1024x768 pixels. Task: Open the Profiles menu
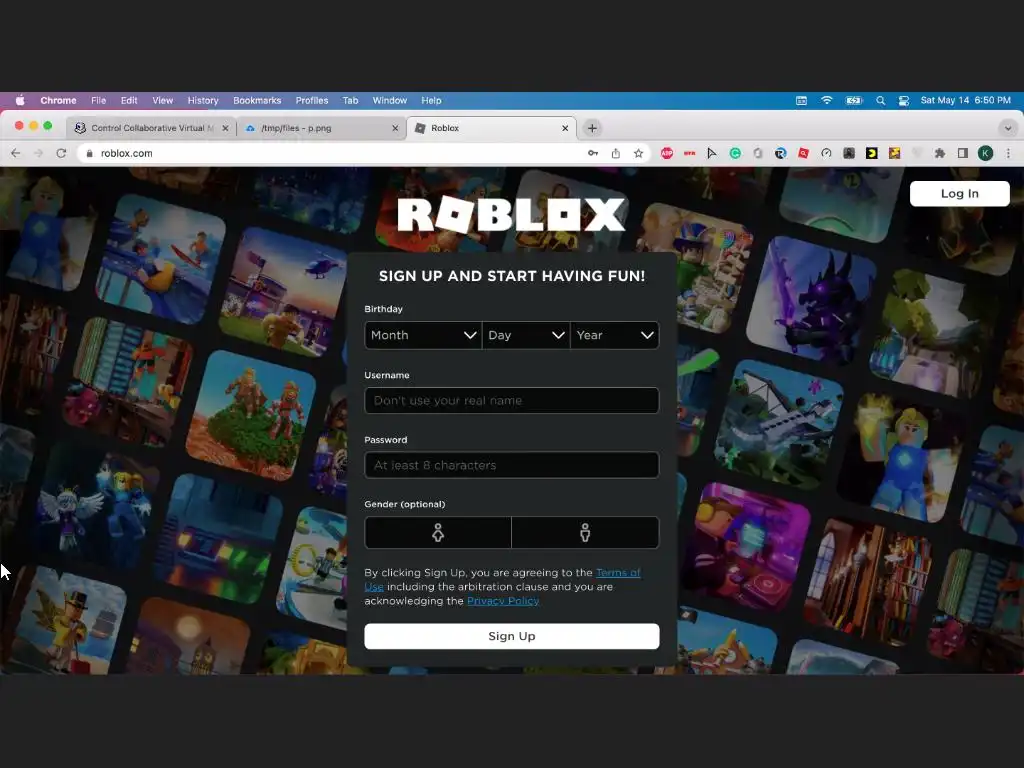(x=312, y=100)
